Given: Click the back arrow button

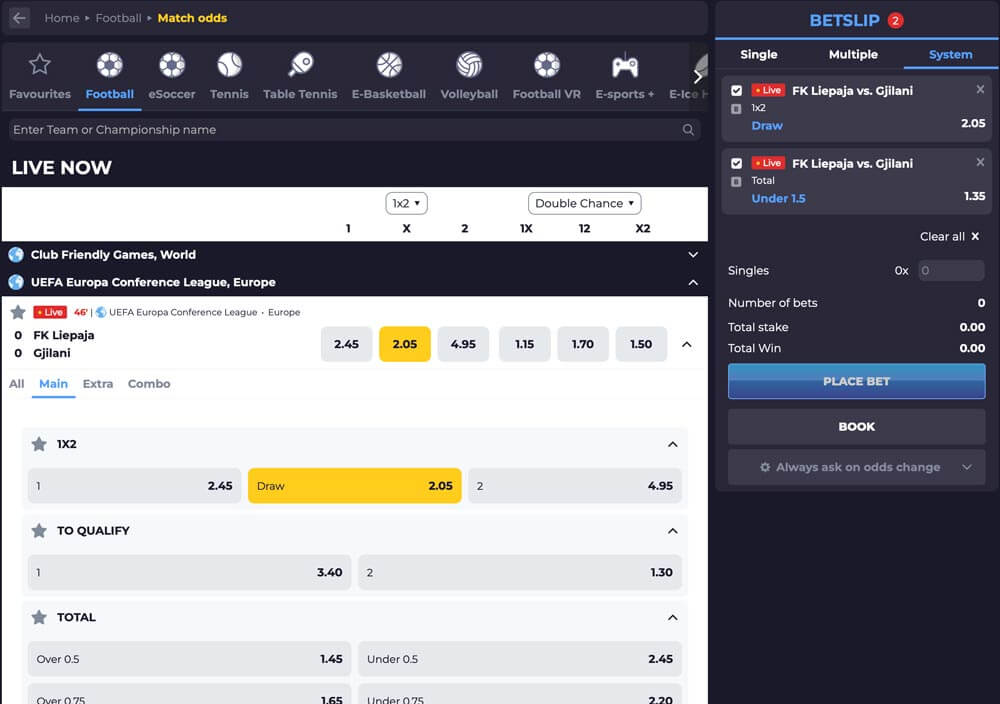Looking at the screenshot, I should (19, 18).
